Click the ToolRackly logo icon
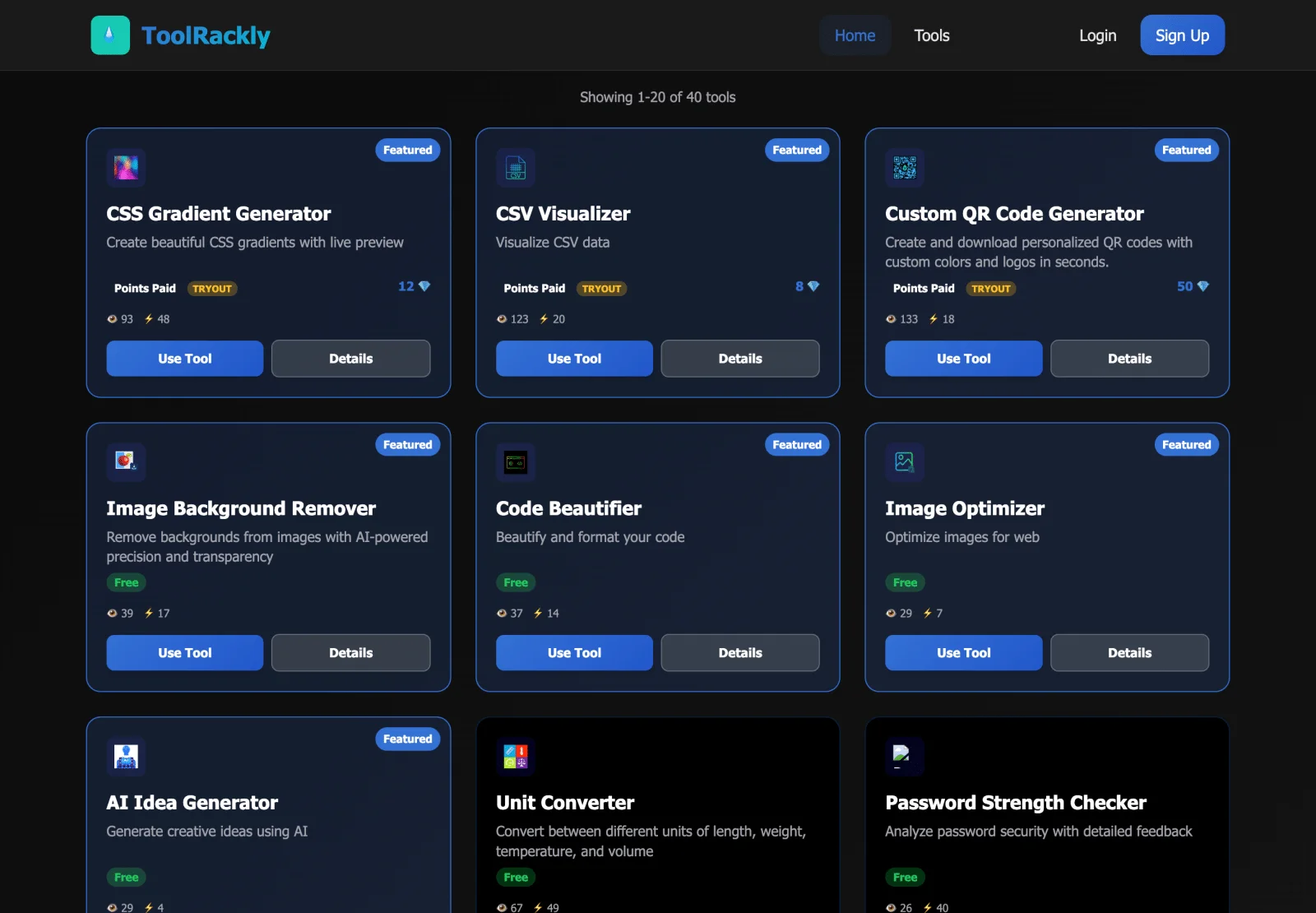Image resolution: width=1316 pixels, height=913 pixels. [110, 35]
